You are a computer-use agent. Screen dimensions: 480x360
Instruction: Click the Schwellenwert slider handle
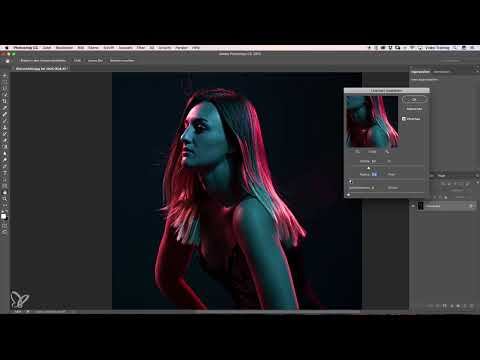point(349,195)
